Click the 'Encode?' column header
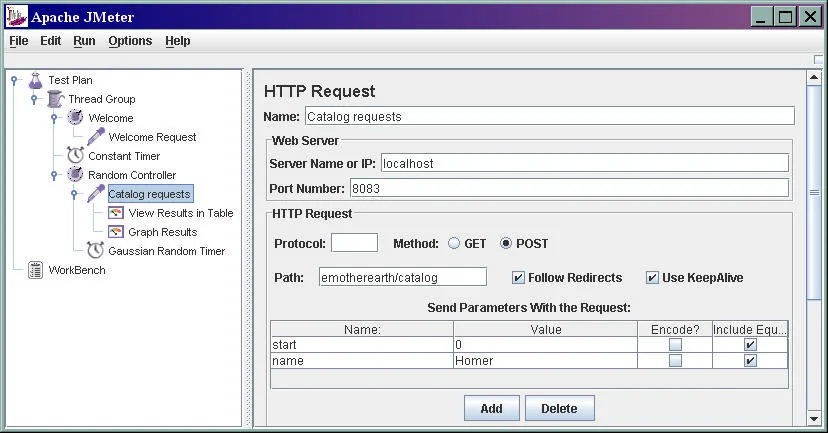Image resolution: width=828 pixels, height=433 pixels. click(675, 330)
